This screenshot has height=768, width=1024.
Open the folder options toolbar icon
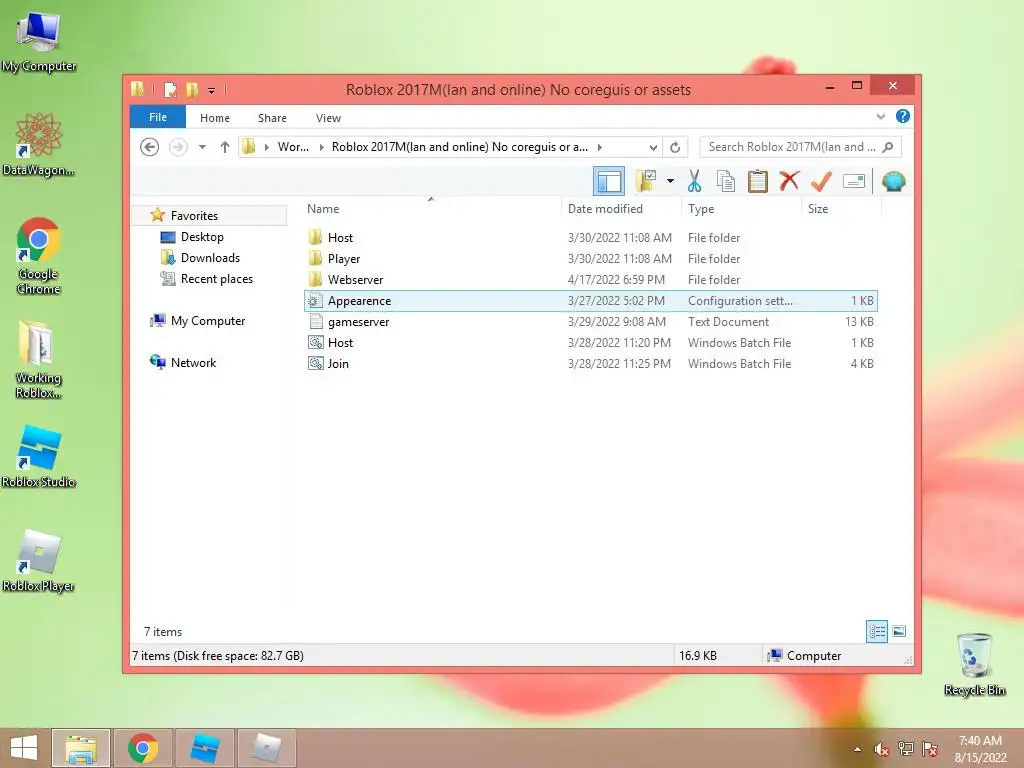(x=646, y=181)
